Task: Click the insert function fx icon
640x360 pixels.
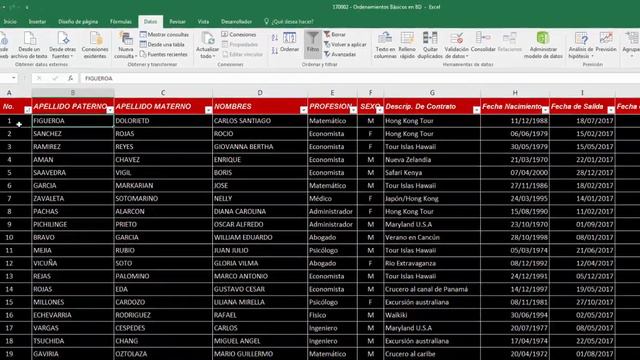Action: (70, 78)
